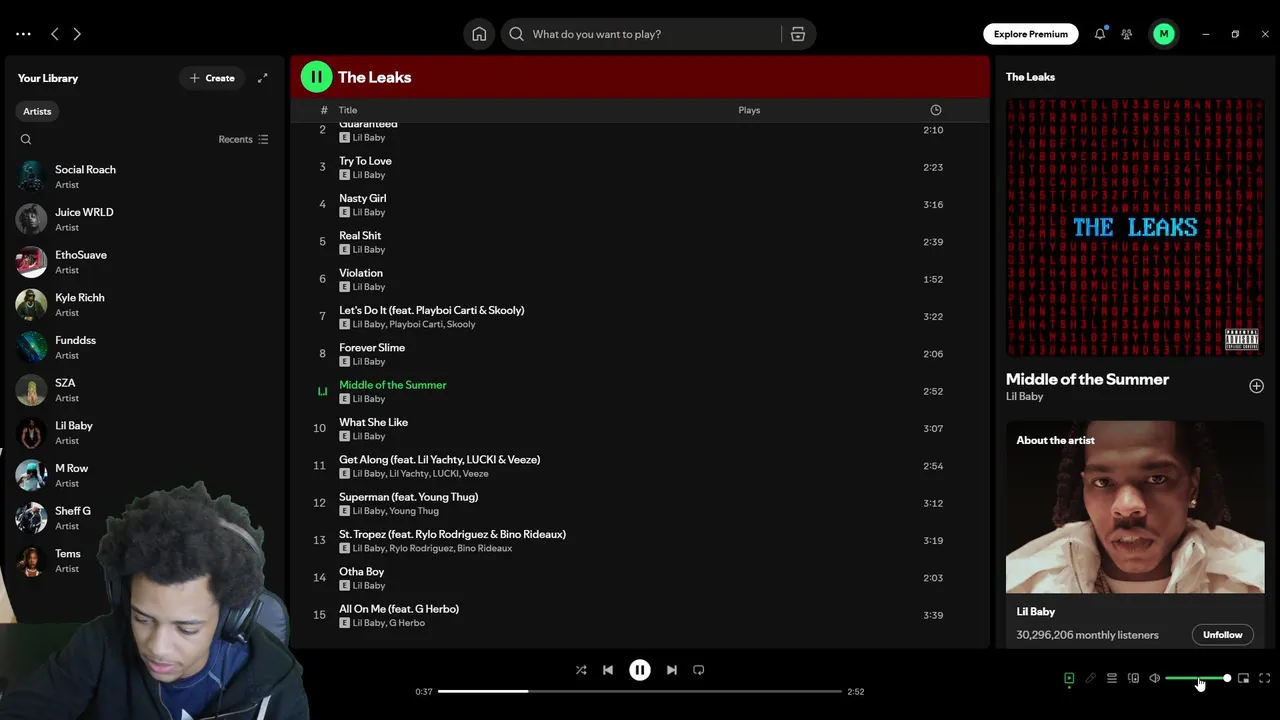The height and width of the screenshot is (720, 1280).
Task: Open Connect to a device icon
Action: click(x=1133, y=678)
